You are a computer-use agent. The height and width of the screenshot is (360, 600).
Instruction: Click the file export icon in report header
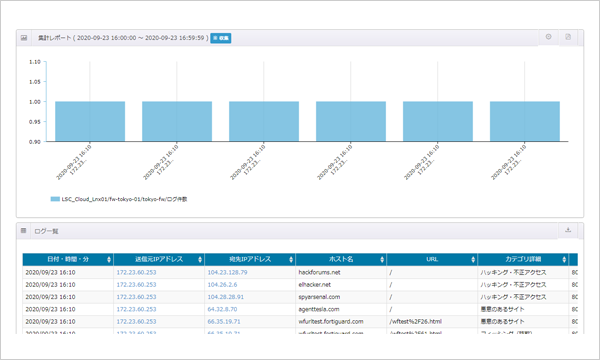568,37
